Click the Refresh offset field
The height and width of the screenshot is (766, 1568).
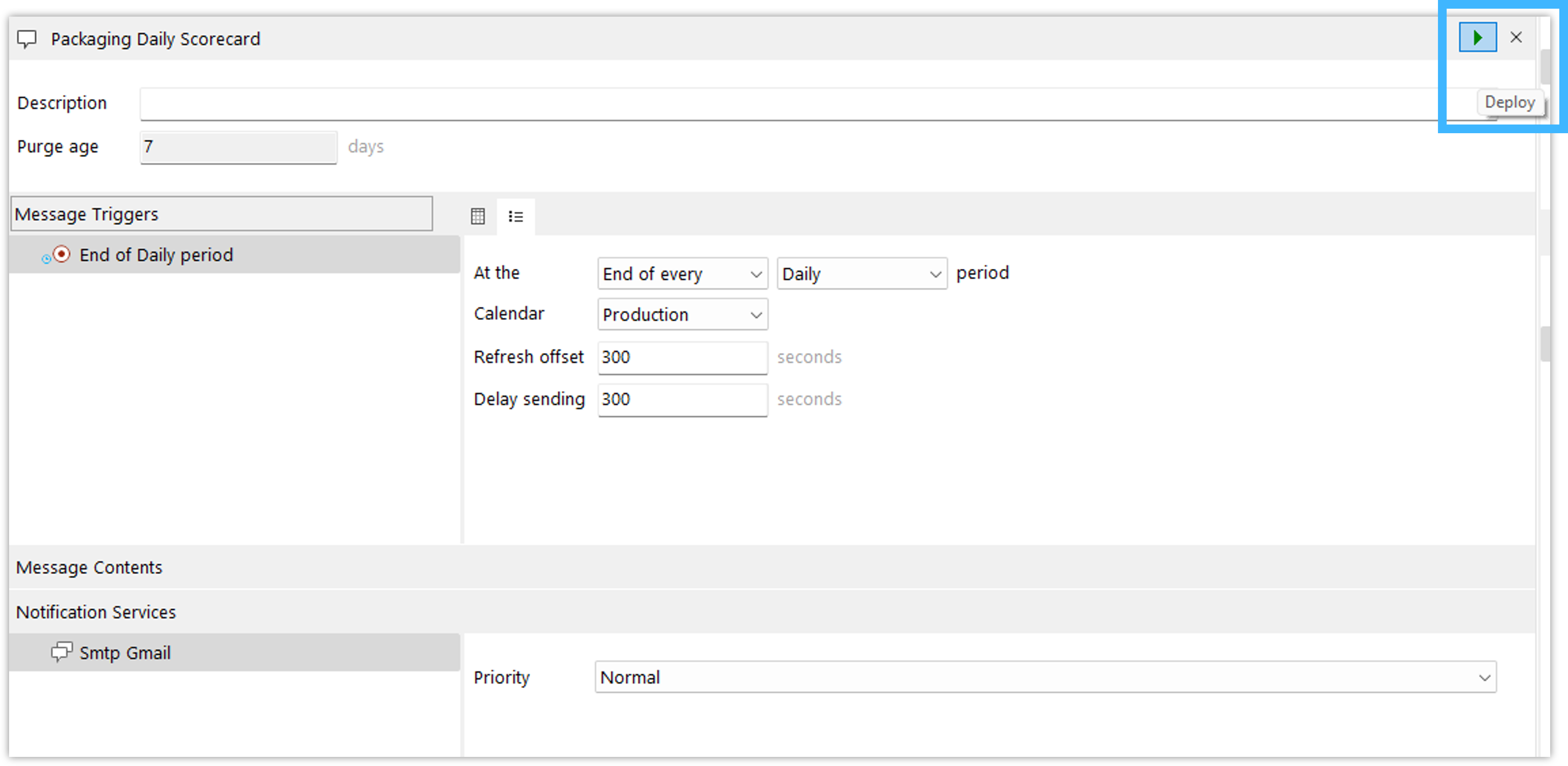coord(682,357)
